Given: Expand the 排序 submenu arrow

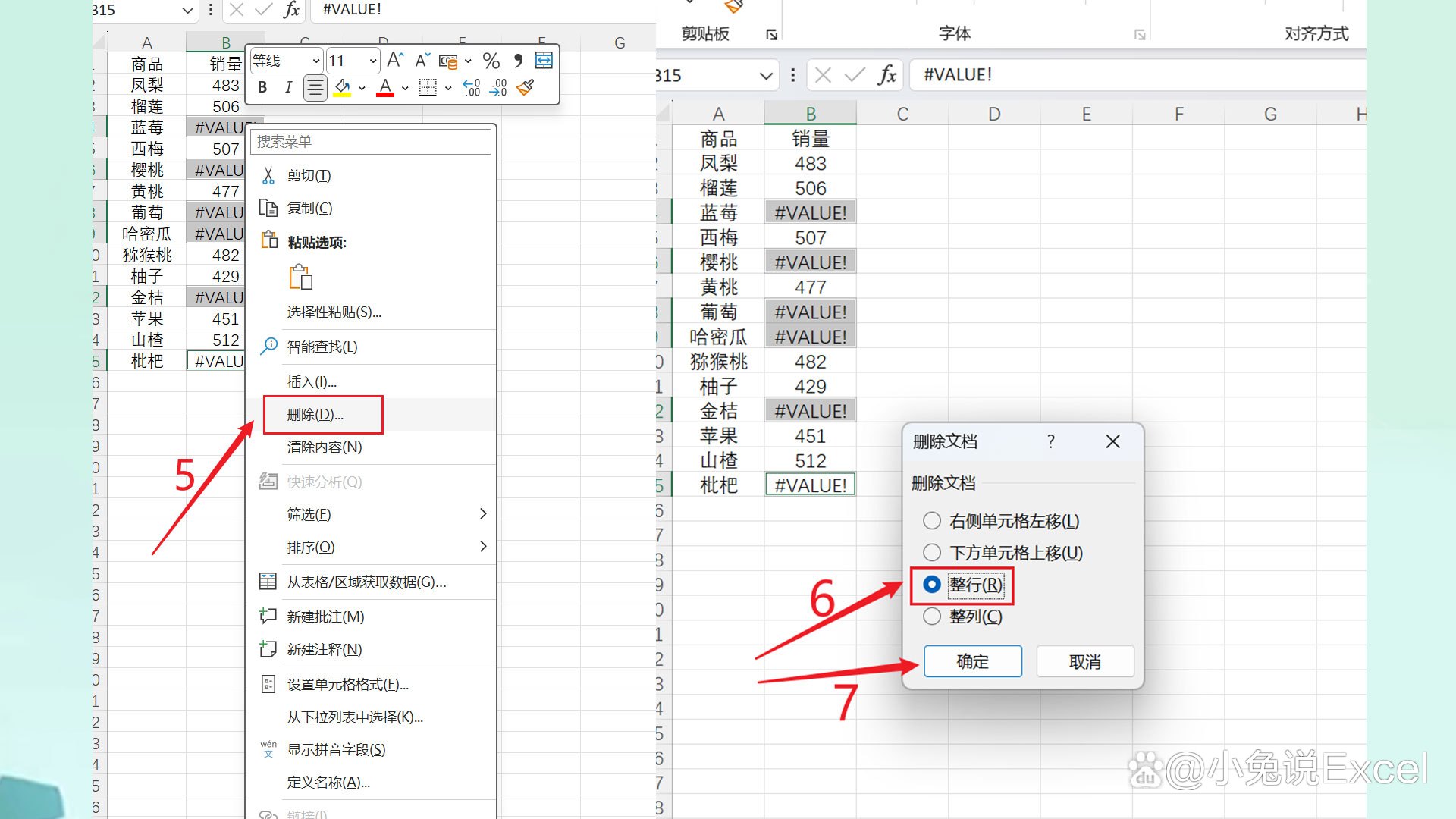Looking at the screenshot, I should [483, 546].
